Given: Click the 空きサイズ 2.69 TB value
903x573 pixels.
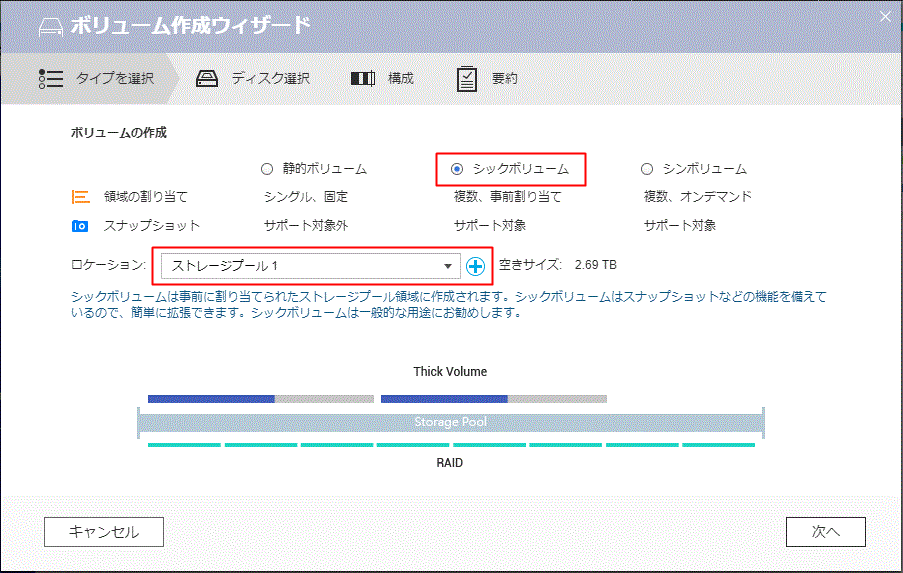Looking at the screenshot, I should [x=595, y=265].
